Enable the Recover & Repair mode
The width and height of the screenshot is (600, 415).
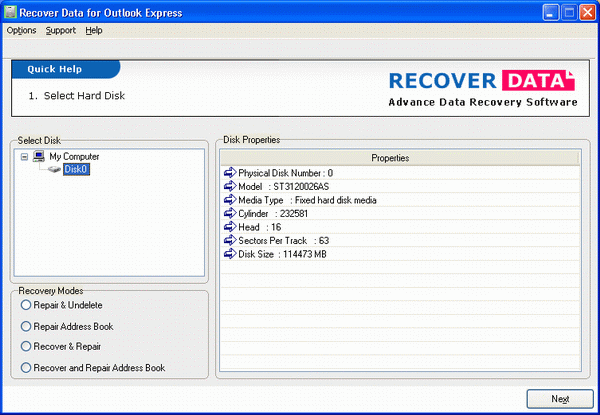click(26, 347)
